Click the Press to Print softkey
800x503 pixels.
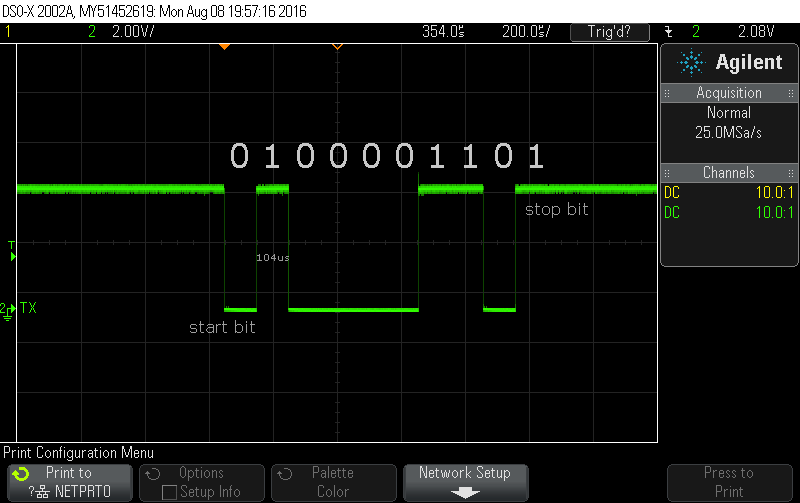click(729, 482)
